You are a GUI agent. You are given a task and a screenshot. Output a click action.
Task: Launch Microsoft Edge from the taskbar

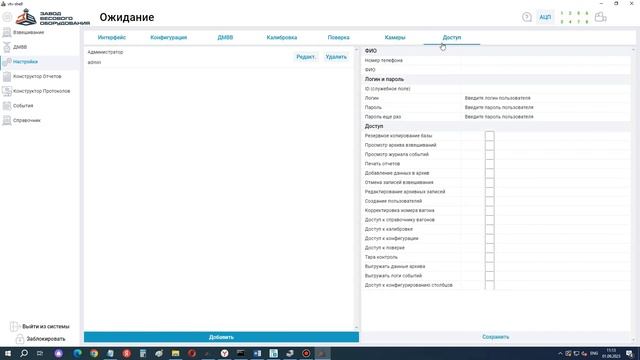click(x=78, y=353)
